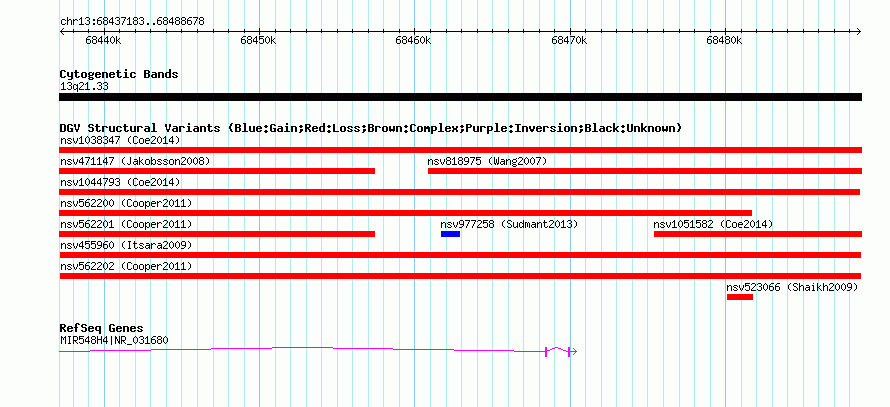
Task: Click the MIR548H4|NR_031680 gene label
Action: pyautogui.click(x=114, y=341)
